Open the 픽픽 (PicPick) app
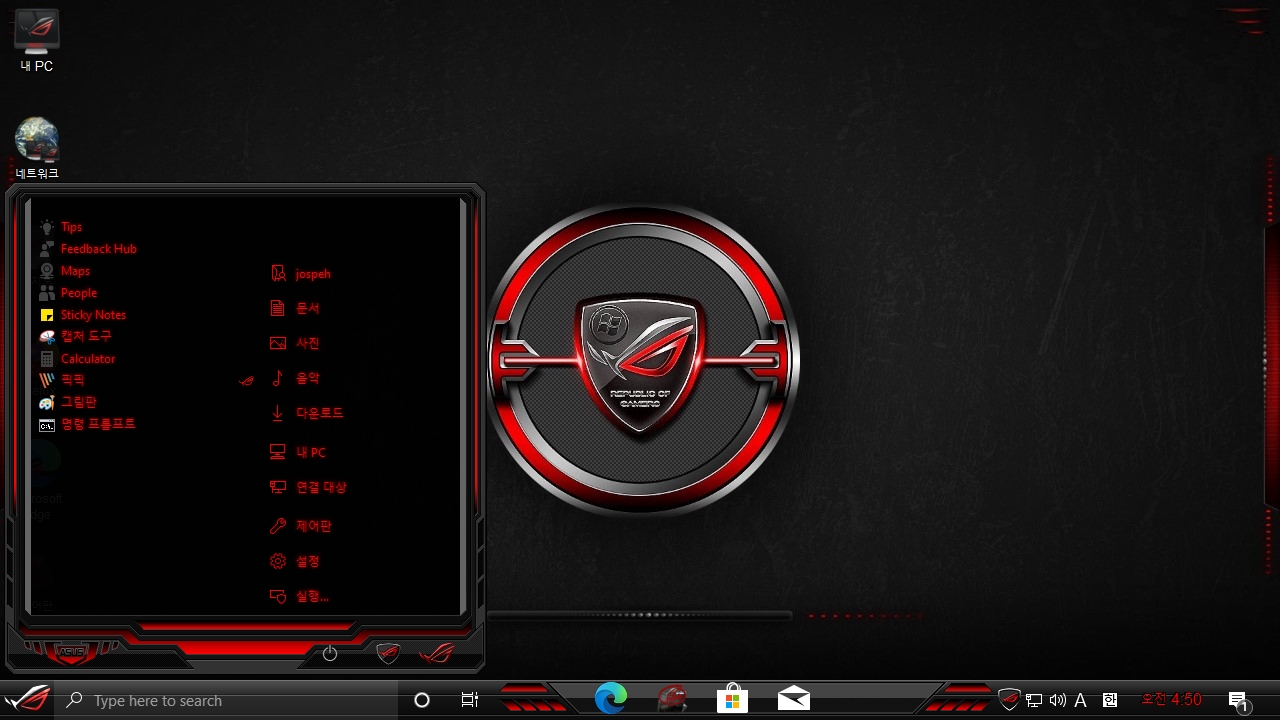Screen dimensions: 1280x720 61,380
